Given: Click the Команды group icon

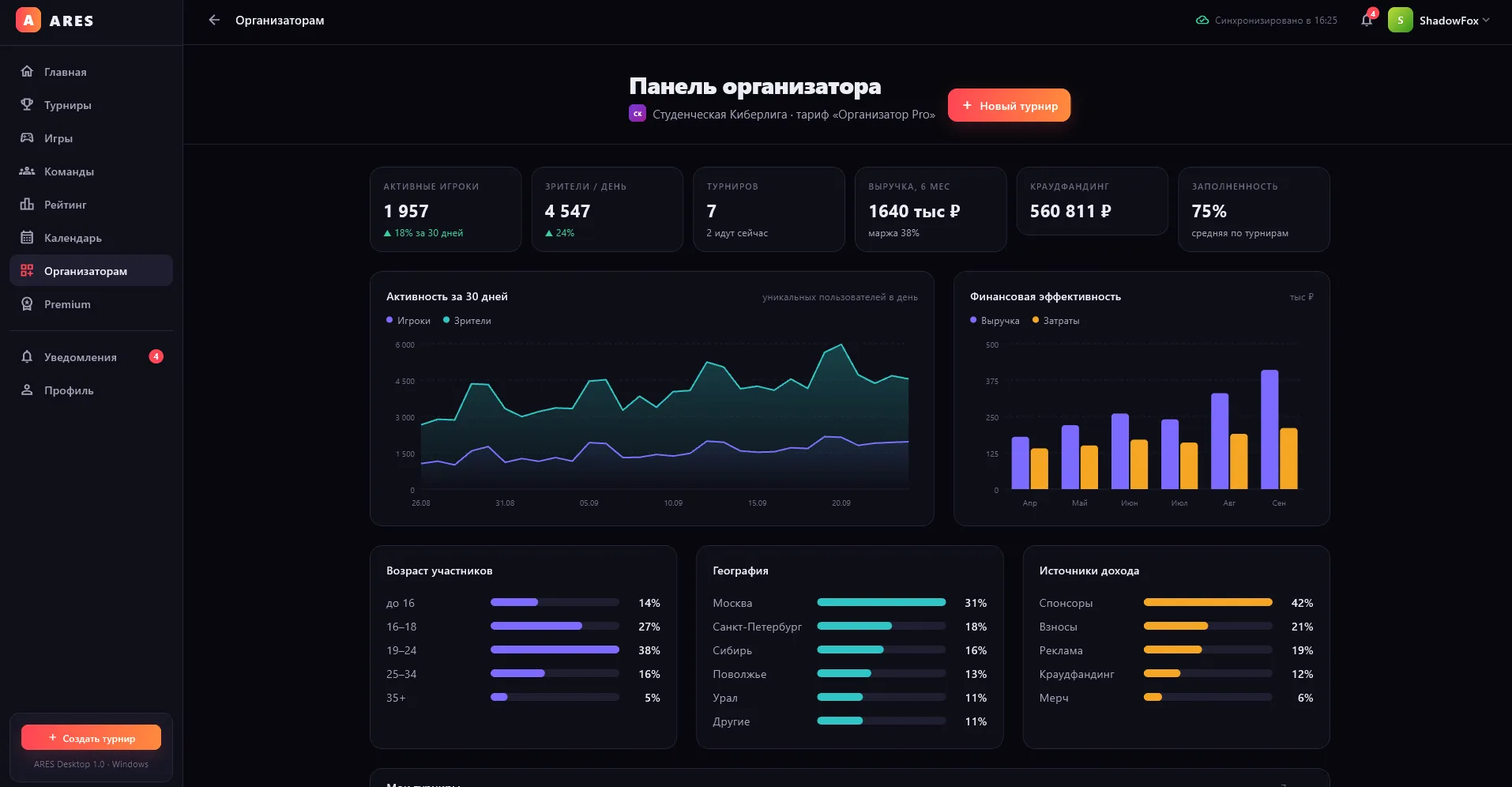Looking at the screenshot, I should click(27, 171).
